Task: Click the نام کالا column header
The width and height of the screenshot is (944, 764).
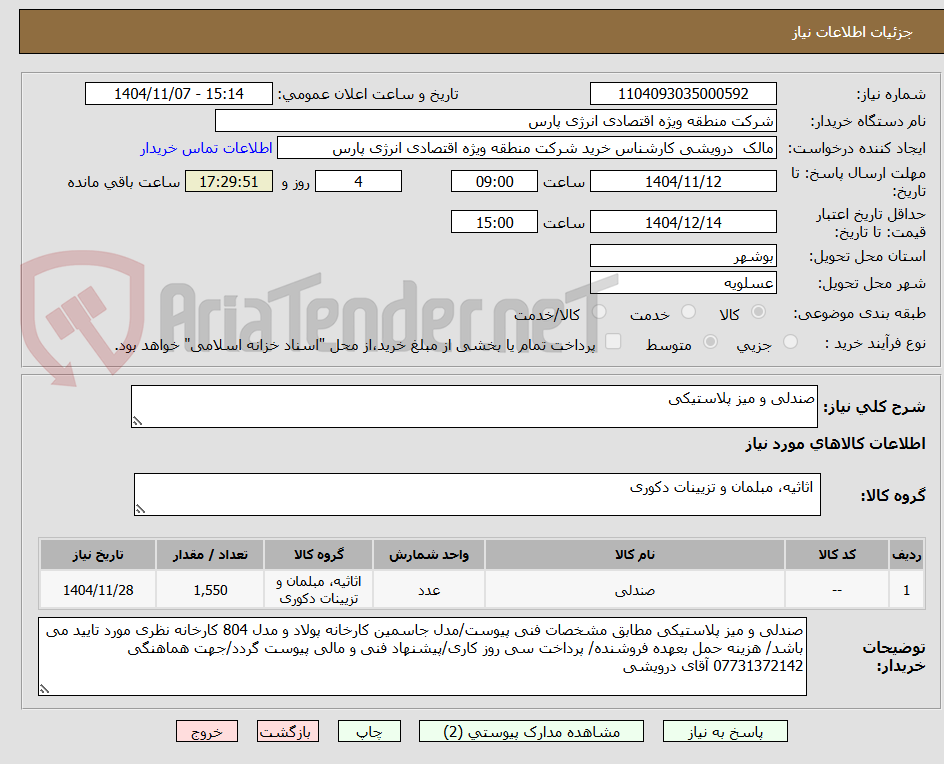Action: tap(635, 554)
